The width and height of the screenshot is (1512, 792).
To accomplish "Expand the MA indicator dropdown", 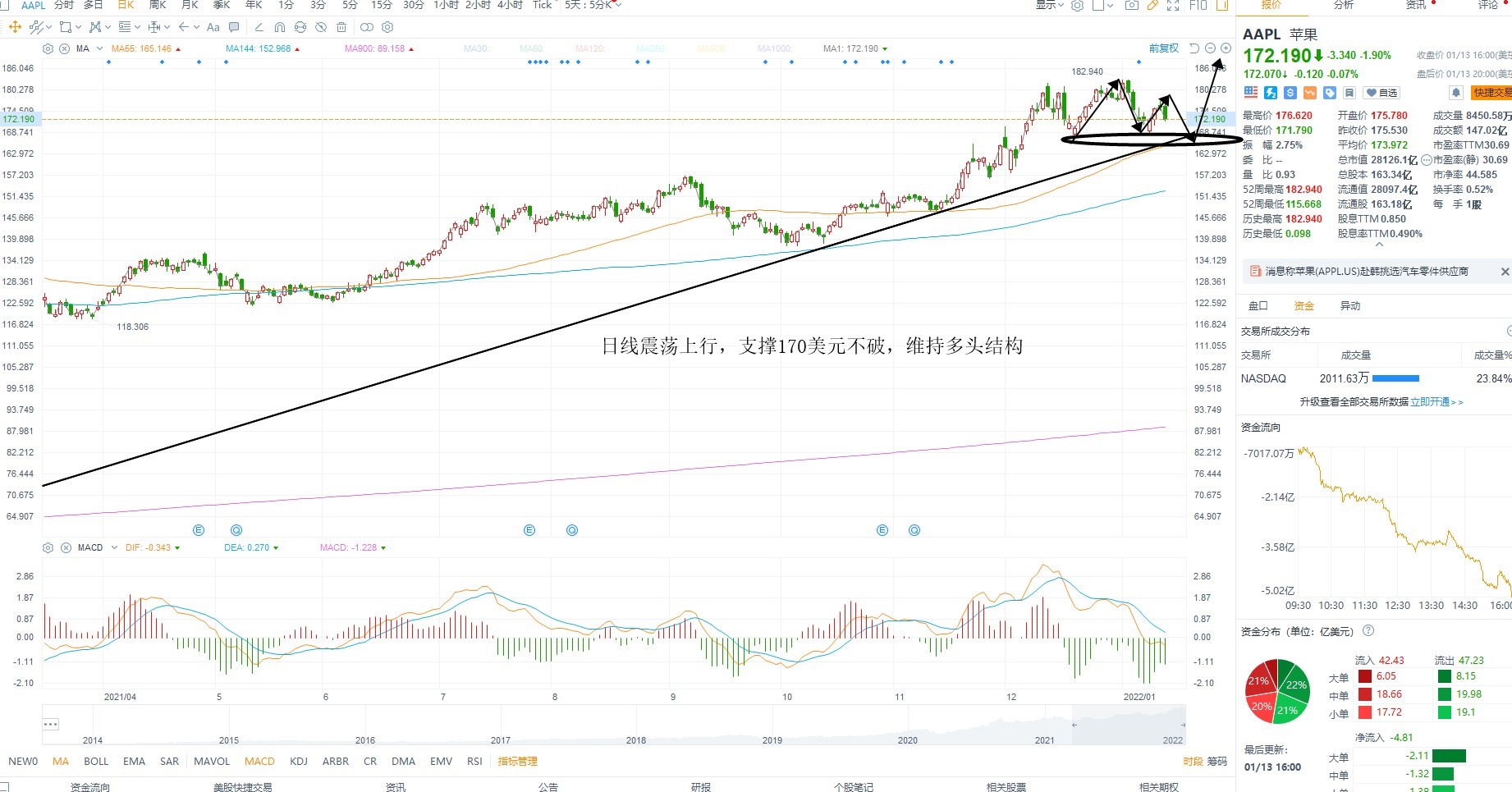I will tap(99, 48).
